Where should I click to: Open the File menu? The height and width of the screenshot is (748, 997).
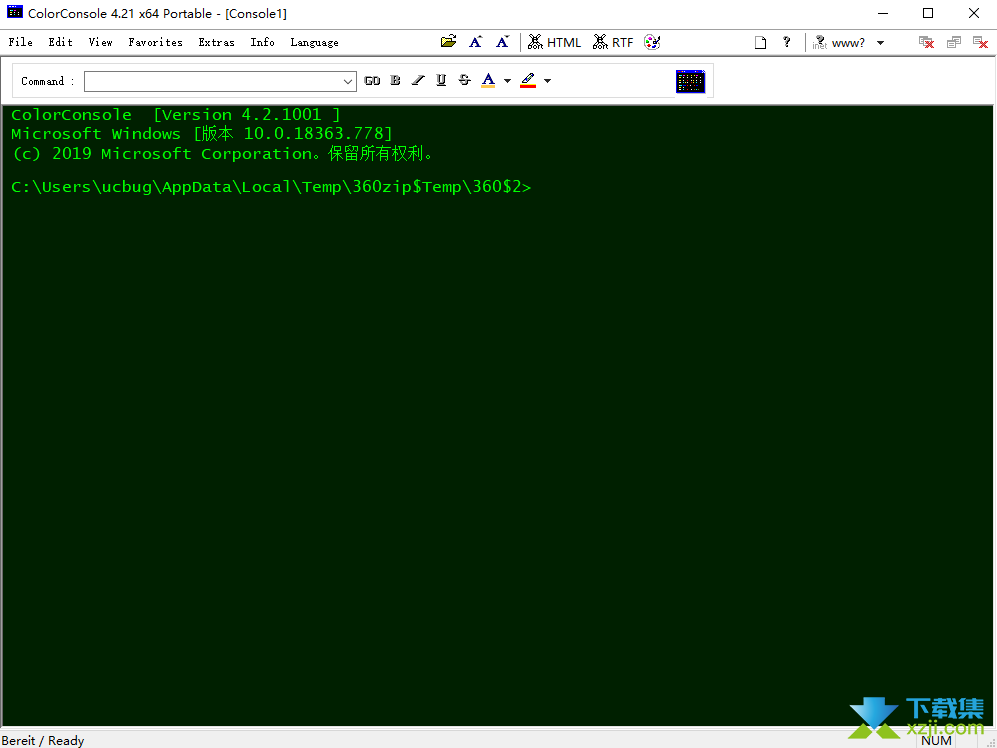pos(20,42)
